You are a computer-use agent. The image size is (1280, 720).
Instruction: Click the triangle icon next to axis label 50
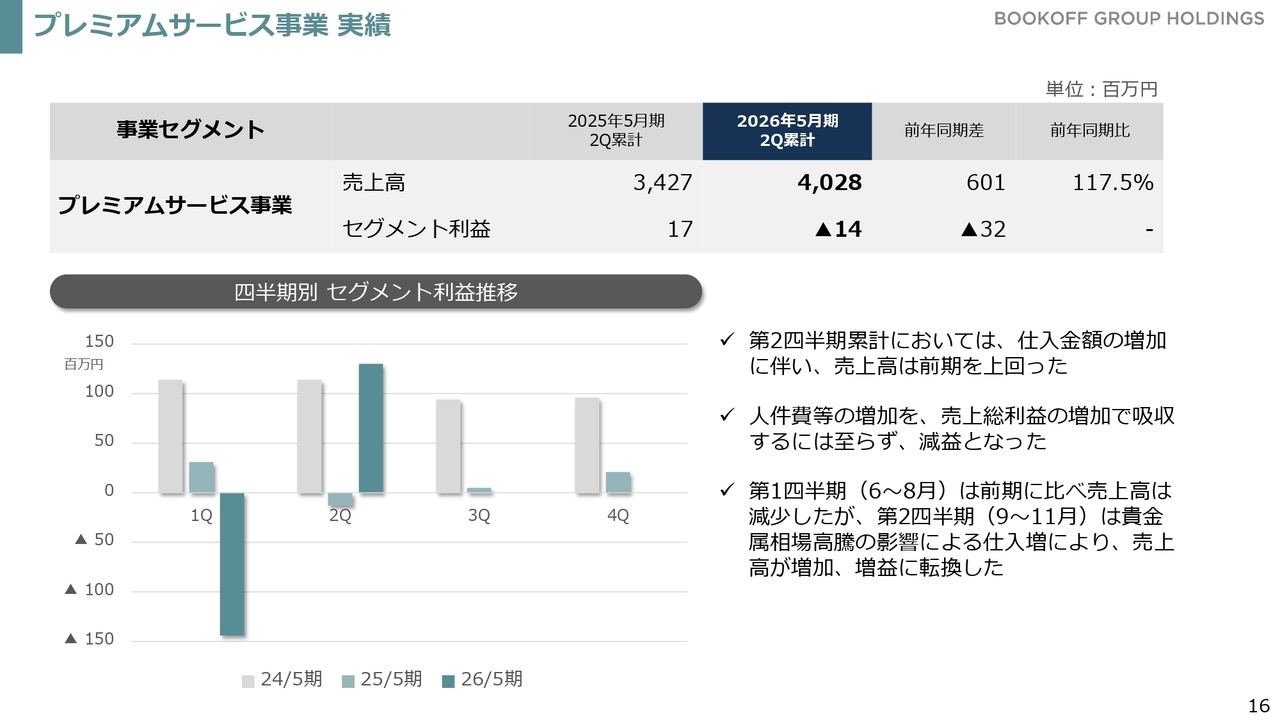point(81,540)
